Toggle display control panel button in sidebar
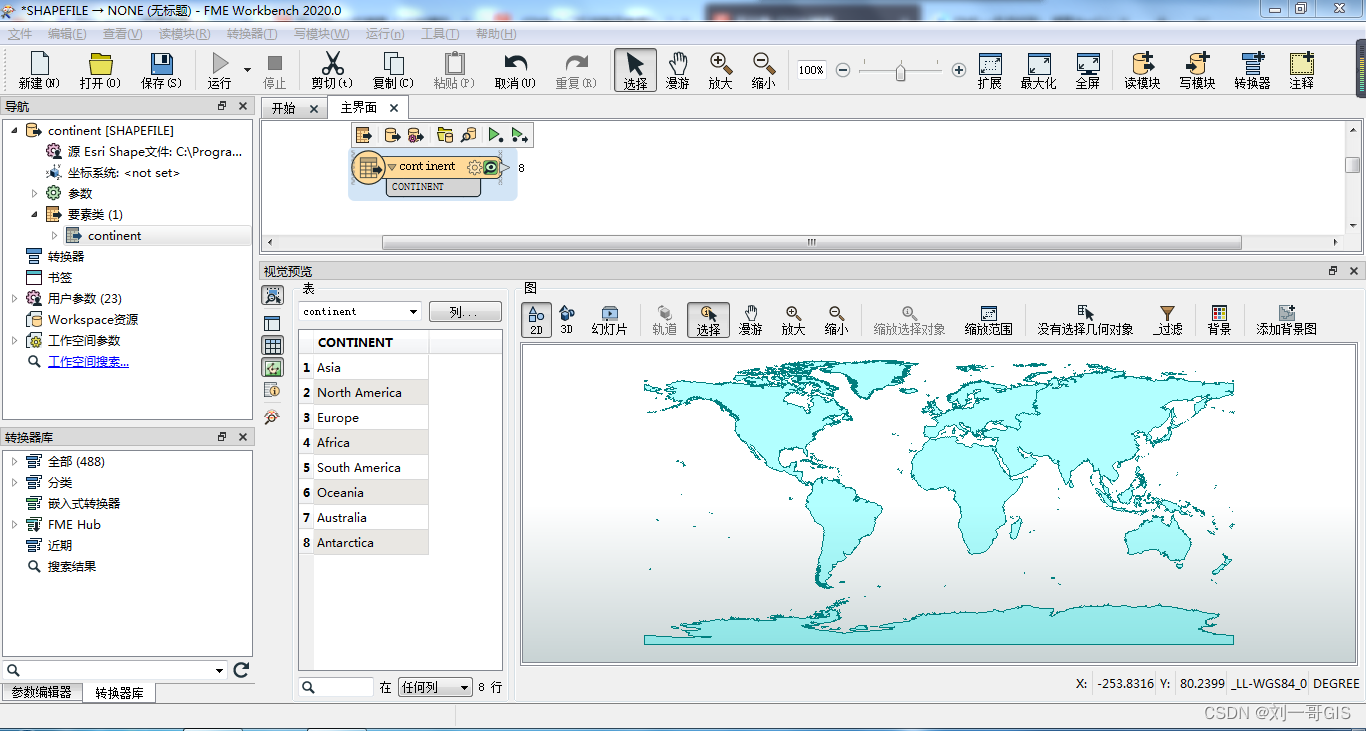 click(272, 322)
